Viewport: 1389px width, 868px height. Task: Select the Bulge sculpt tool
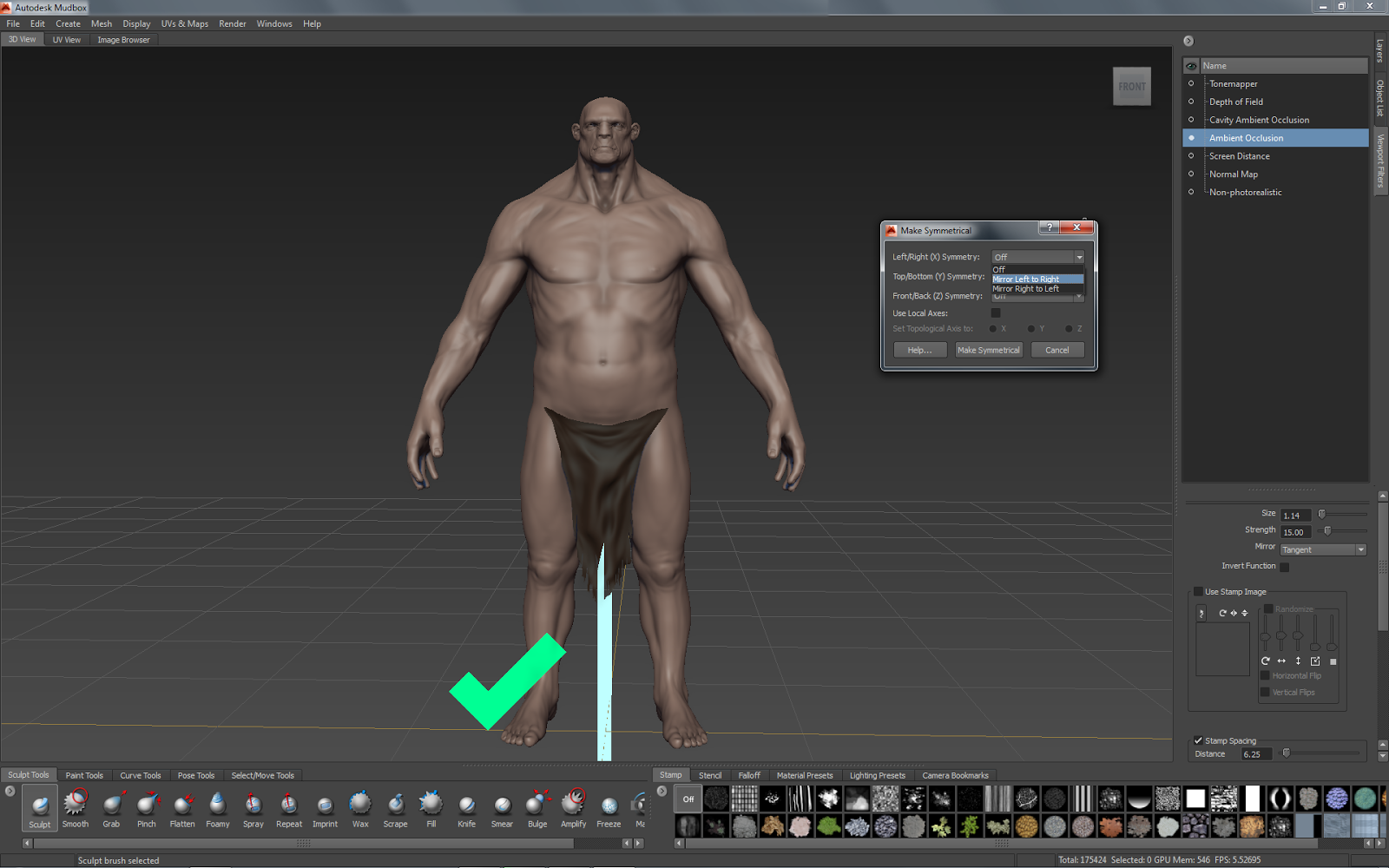[x=537, y=807]
